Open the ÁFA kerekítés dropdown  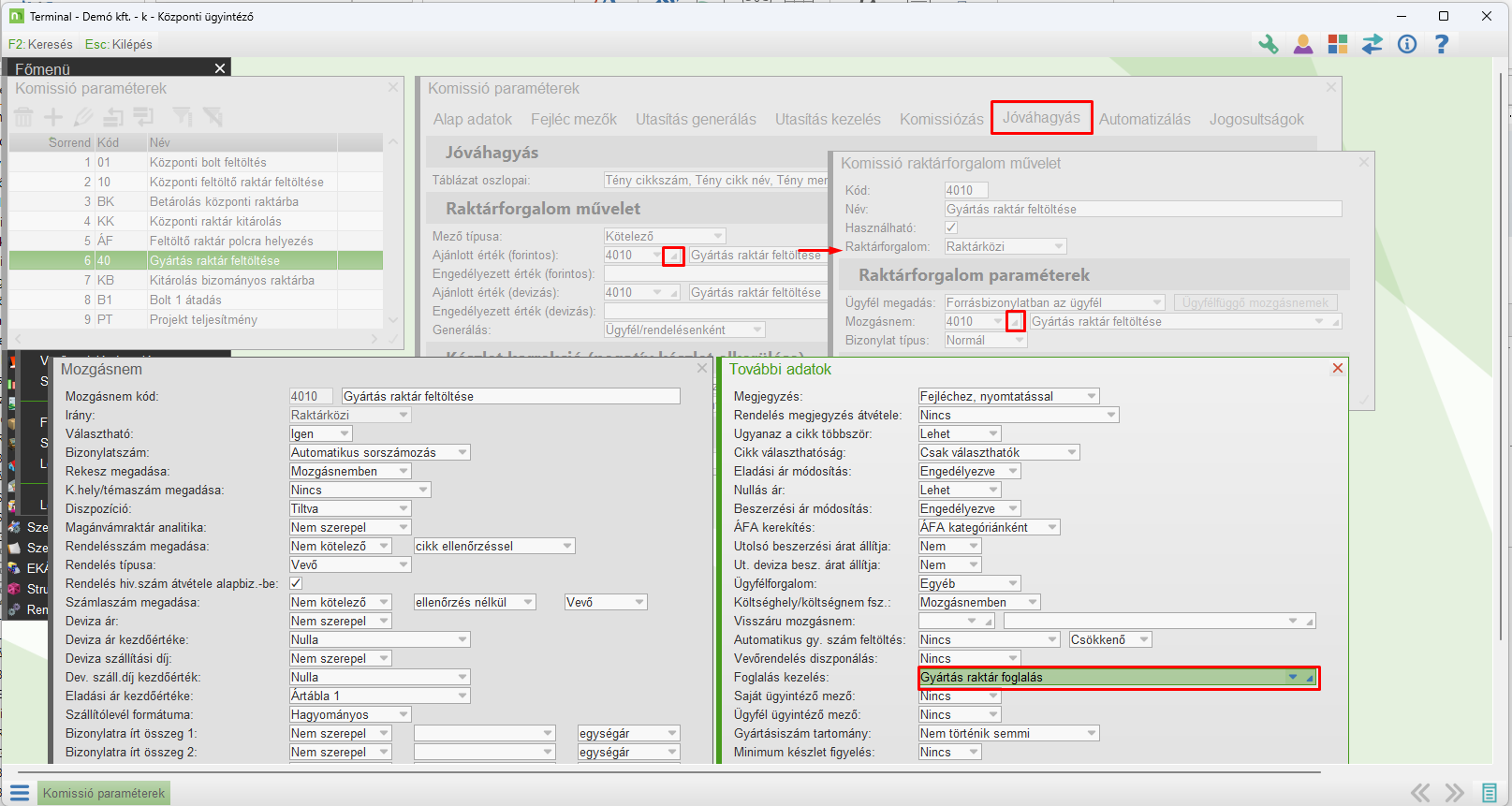(989, 527)
